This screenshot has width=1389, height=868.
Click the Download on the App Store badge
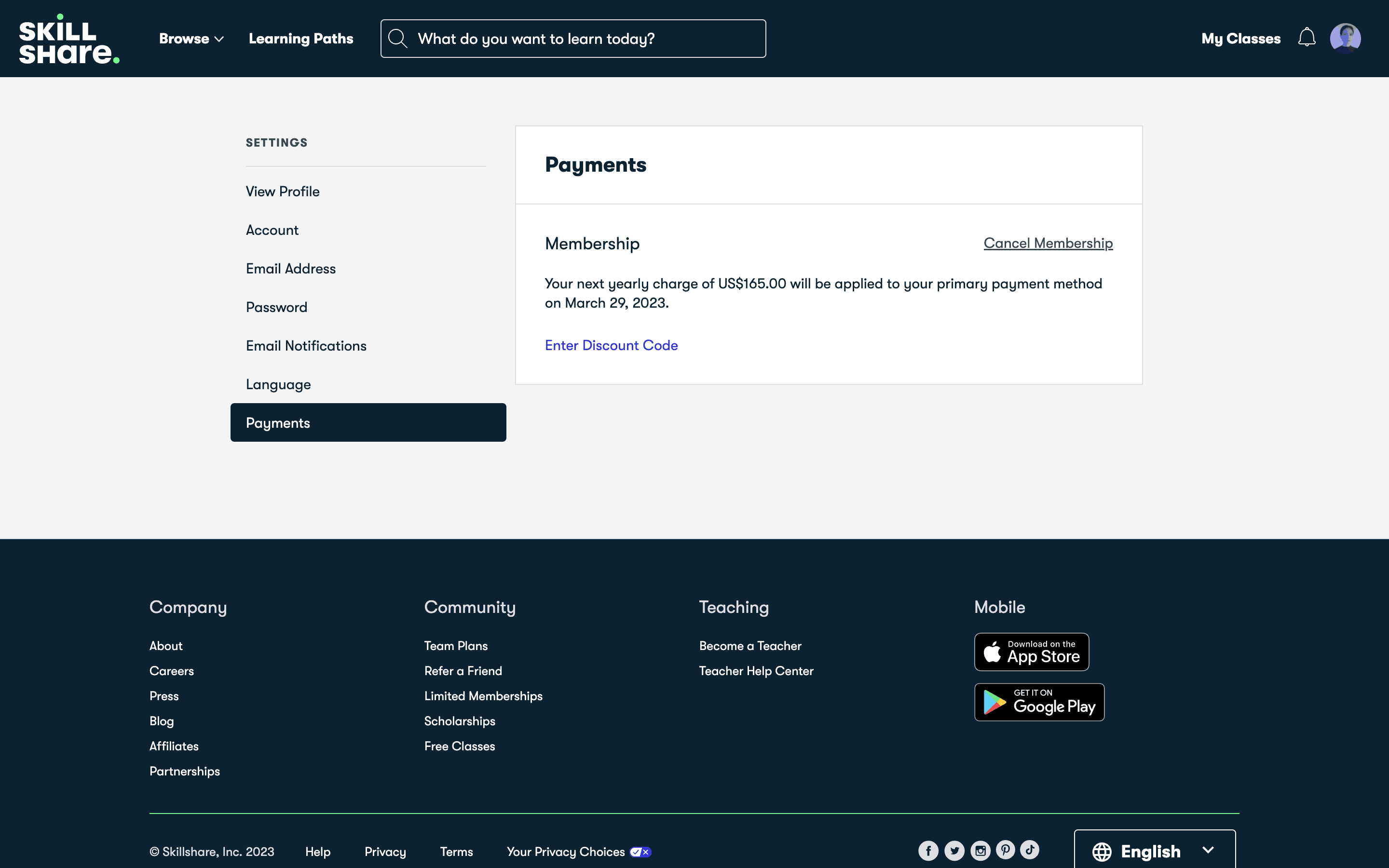(1032, 651)
